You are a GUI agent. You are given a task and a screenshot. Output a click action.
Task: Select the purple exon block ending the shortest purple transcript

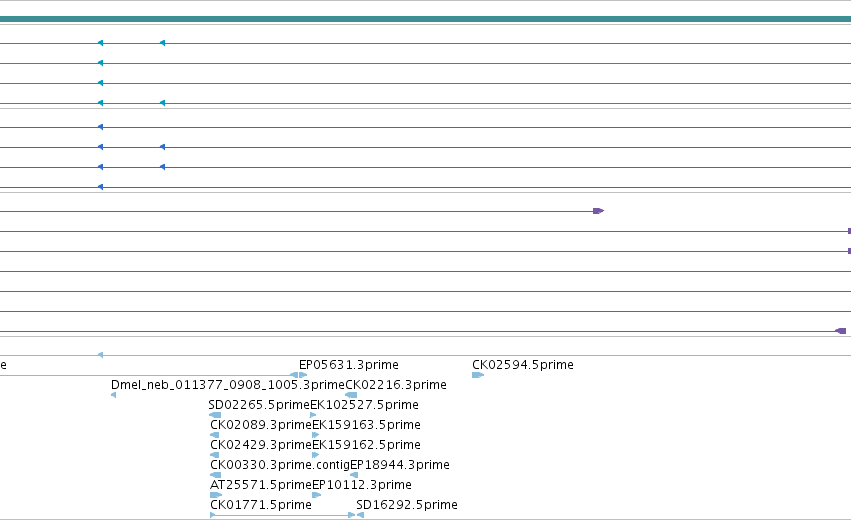pos(599,211)
